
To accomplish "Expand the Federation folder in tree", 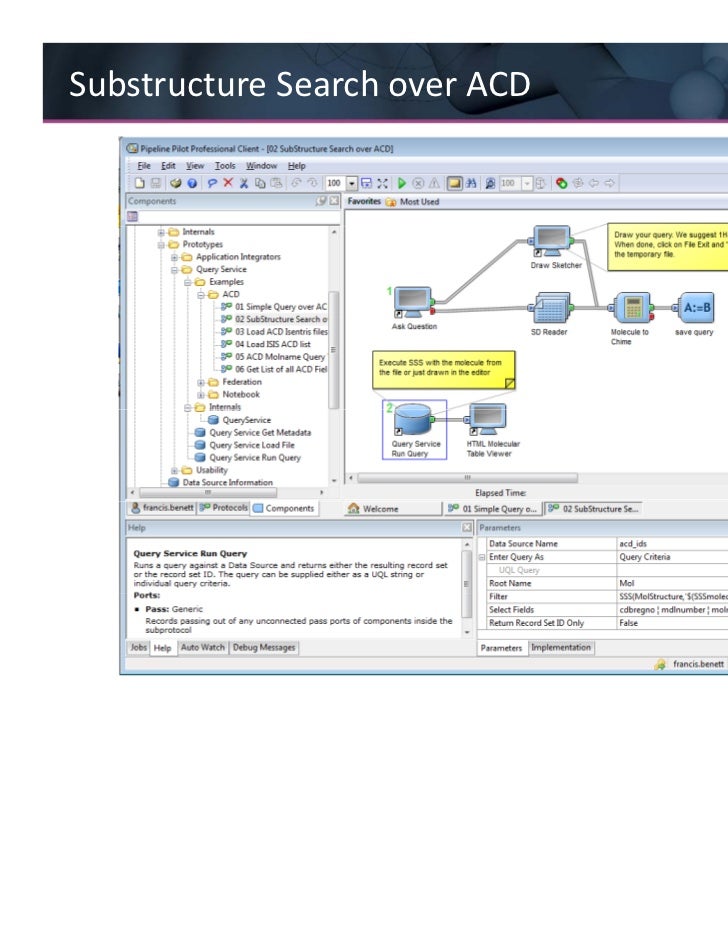I will (200, 382).
